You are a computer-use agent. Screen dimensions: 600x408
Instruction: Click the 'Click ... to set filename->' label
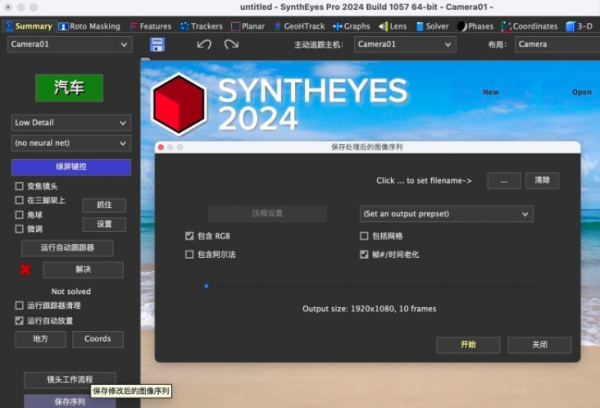click(x=424, y=181)
